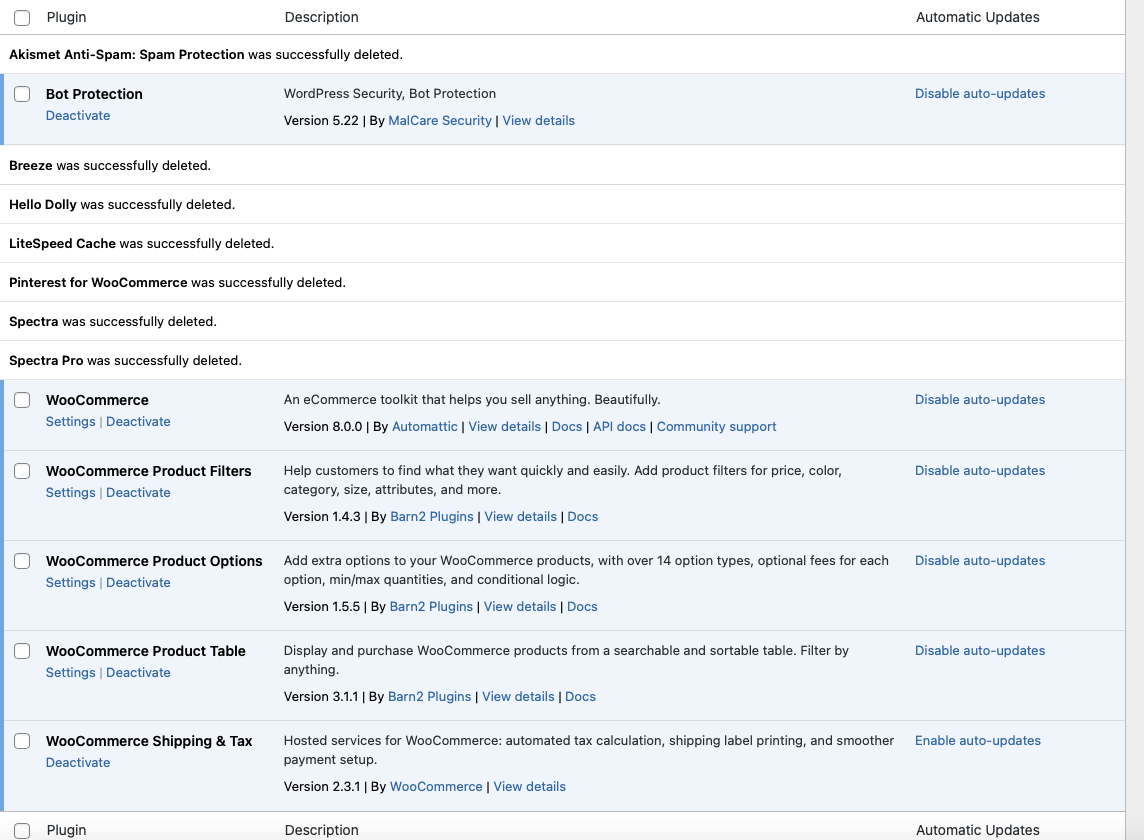1144x840 pixels.
Task: View details for WooCommerce Shipping & Tax
Action: point(530,786)
